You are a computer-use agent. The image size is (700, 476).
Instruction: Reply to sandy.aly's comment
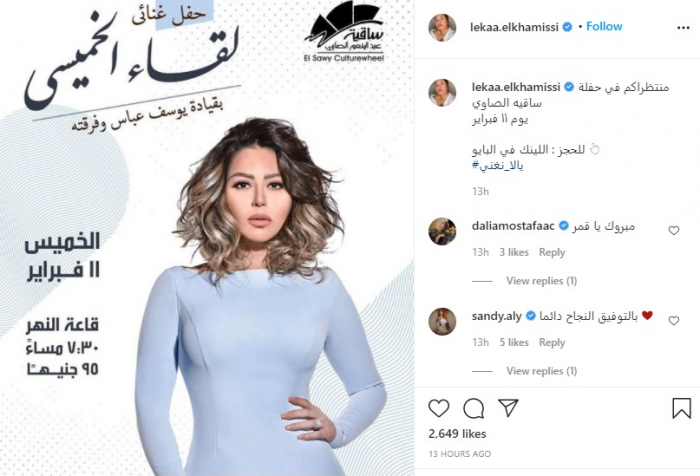[x=552, y=342]
